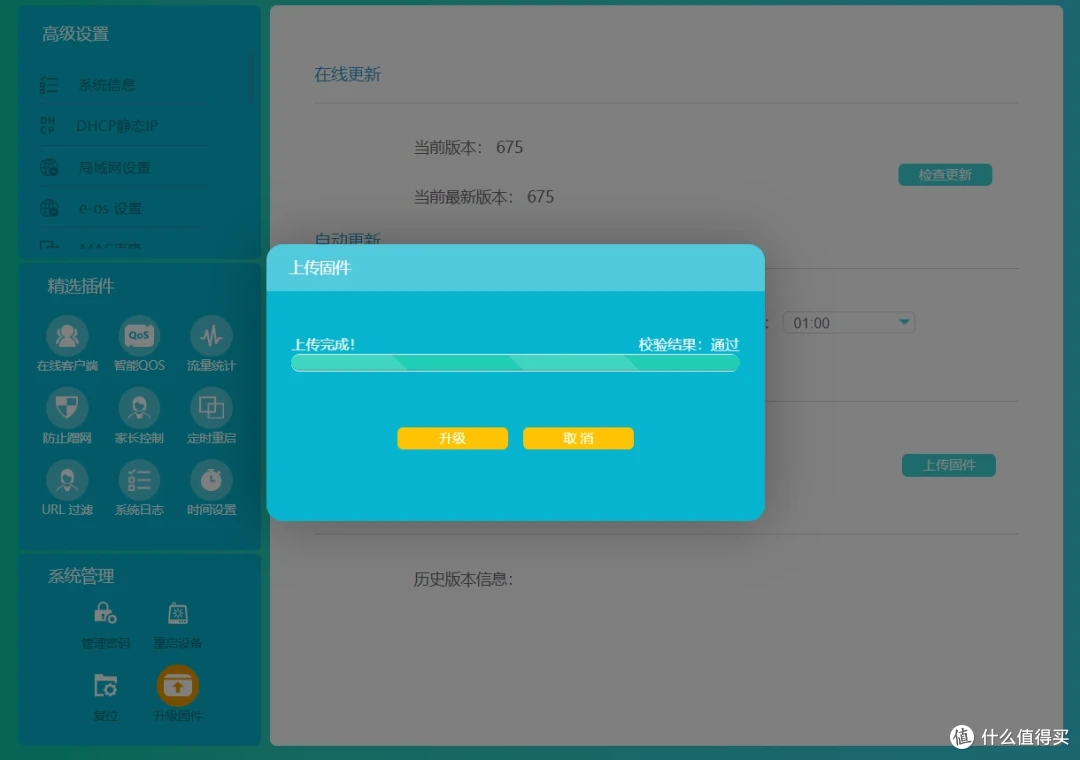Screen dimensions: 1080x760
Task: Open the 时间设置 clock icon
Action: coord(211,480)
